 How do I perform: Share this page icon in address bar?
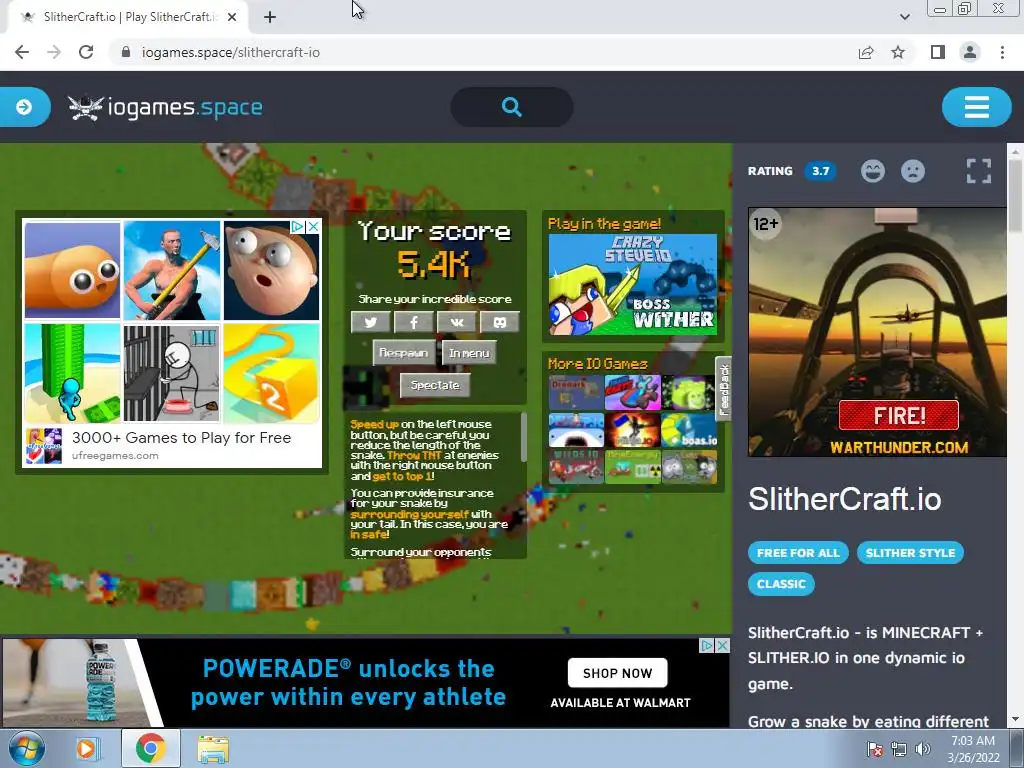(x=866, y=52)
